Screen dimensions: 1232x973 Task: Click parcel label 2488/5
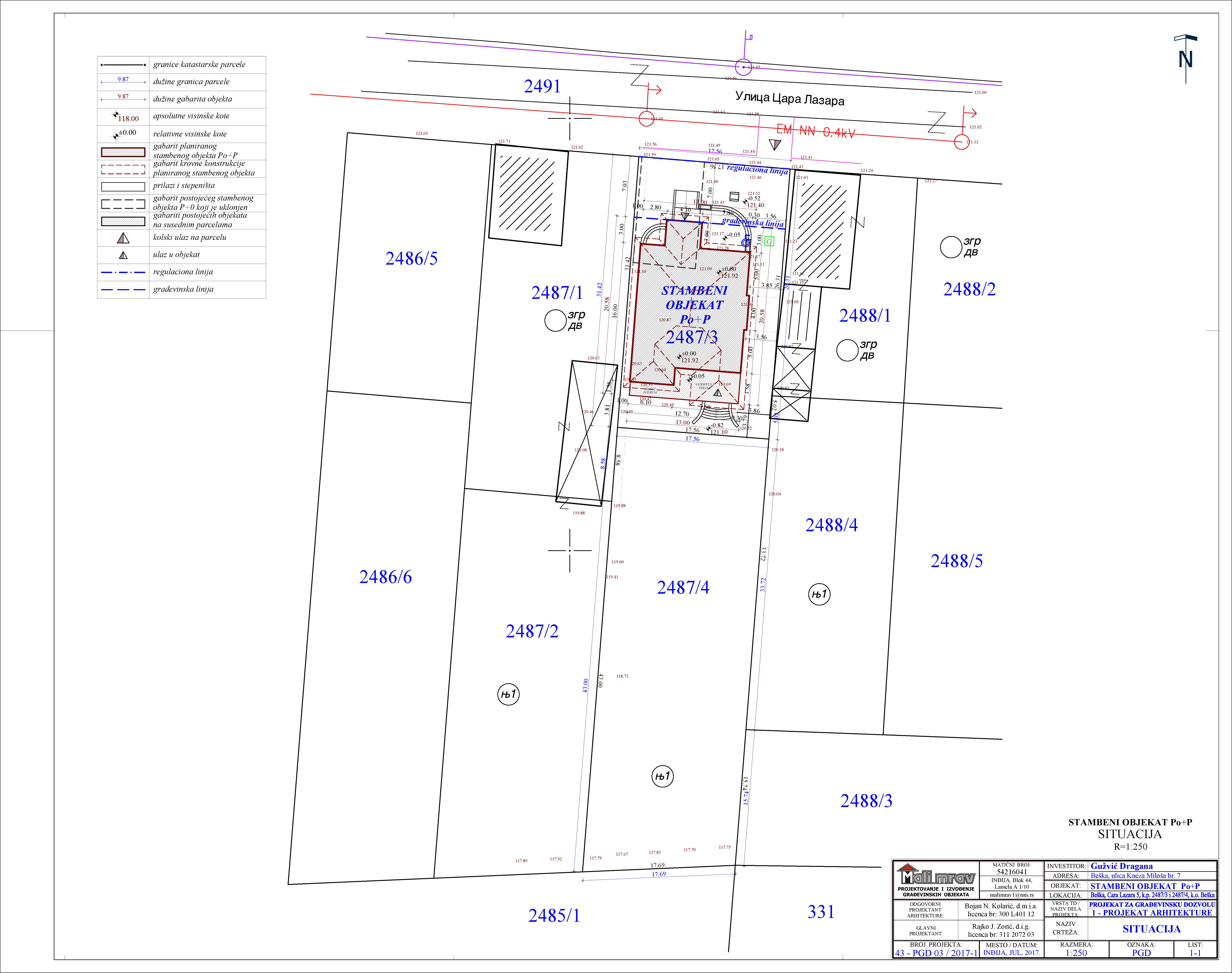[957, 561]
